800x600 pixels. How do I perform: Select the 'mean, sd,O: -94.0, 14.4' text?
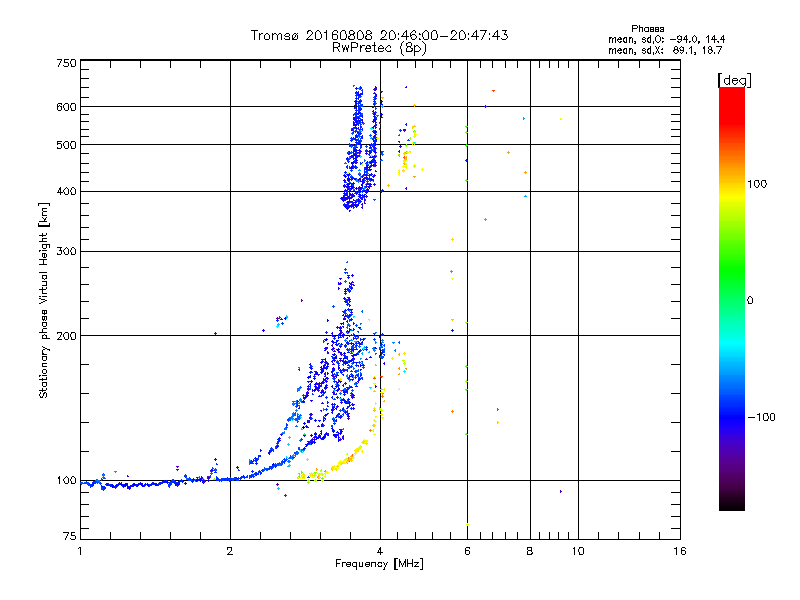tap(666, 39)
